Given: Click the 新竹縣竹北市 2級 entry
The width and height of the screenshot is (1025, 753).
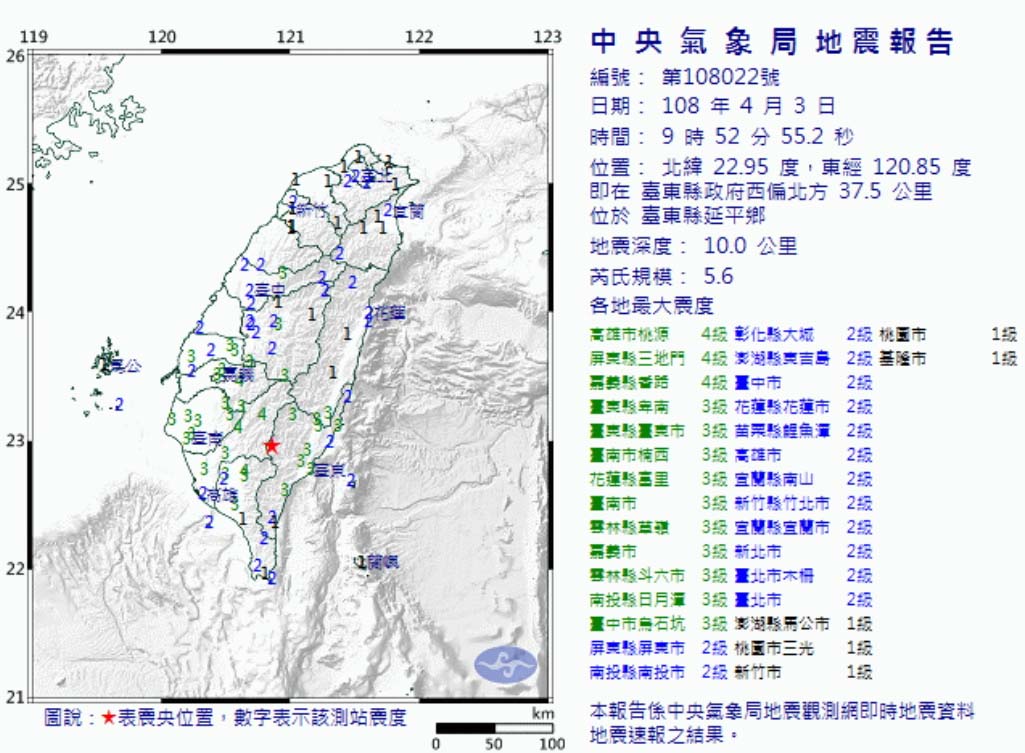Looking at the screenshot, I should (x=803, y=503).
